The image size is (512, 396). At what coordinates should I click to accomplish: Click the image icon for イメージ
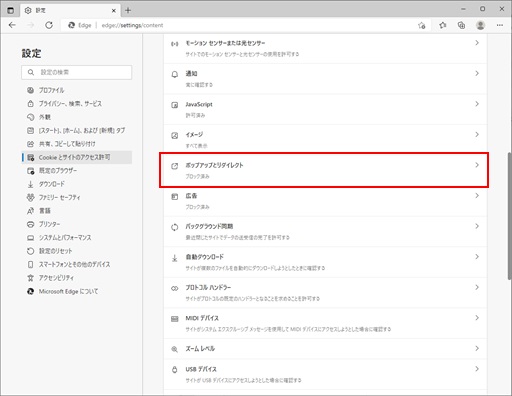tap(175, 135)
